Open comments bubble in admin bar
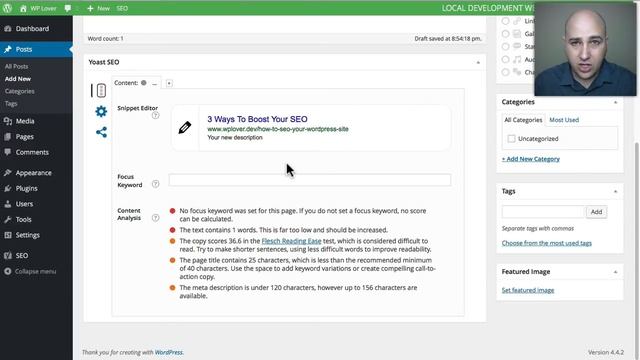The image size is (640, 360). 68,8
